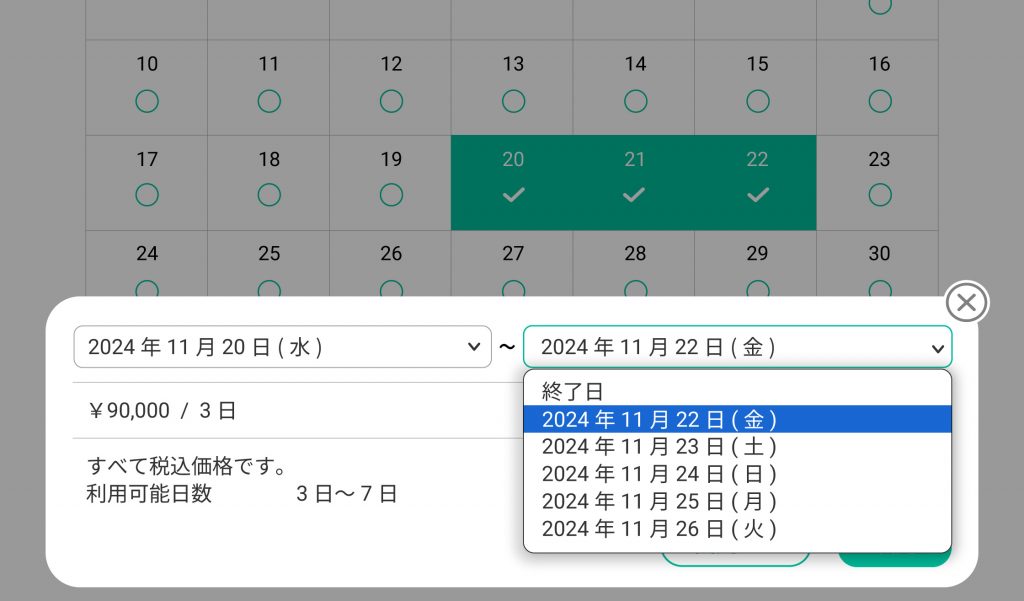Pick 2024年11月25日(月) option
Screen dimensions: 1024x601
click(x=659, y=501)
